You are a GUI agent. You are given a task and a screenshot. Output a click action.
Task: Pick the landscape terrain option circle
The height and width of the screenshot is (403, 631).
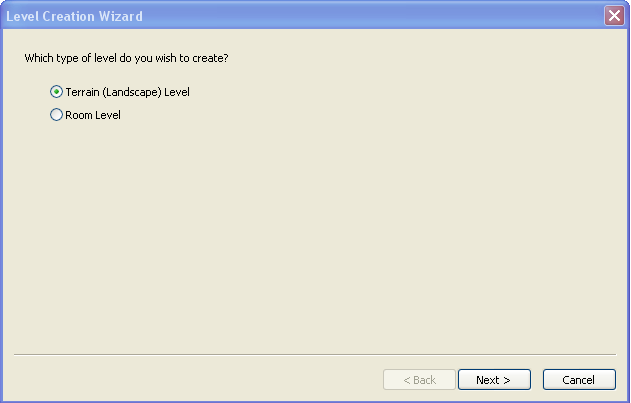point(56,92)
